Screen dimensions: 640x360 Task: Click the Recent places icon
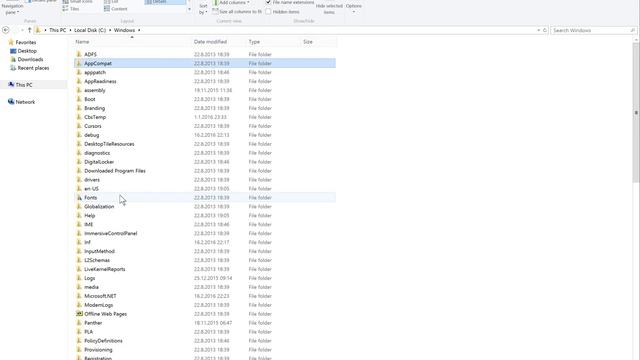point(13,68)
